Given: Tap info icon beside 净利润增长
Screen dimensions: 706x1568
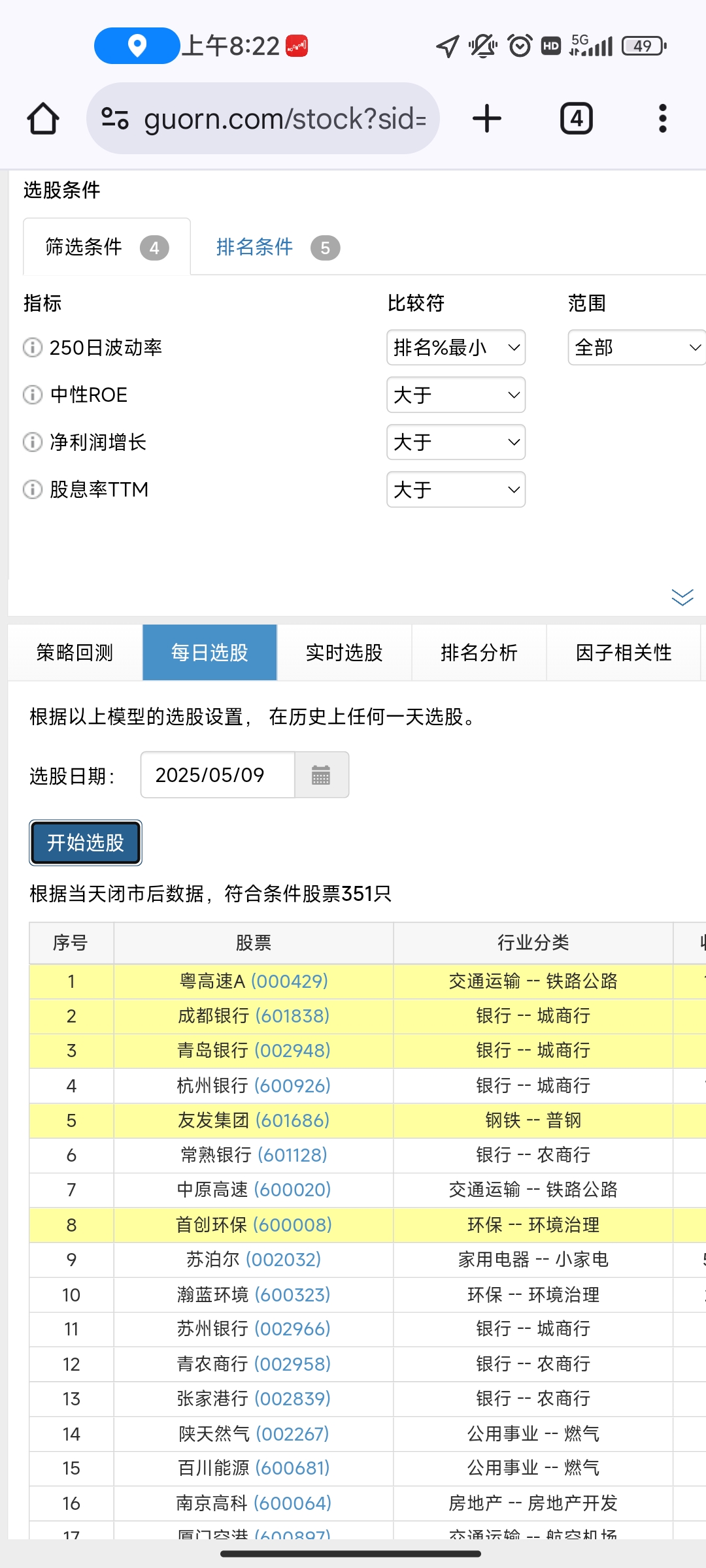Looking at the screenshot, I should pos(32,442).
